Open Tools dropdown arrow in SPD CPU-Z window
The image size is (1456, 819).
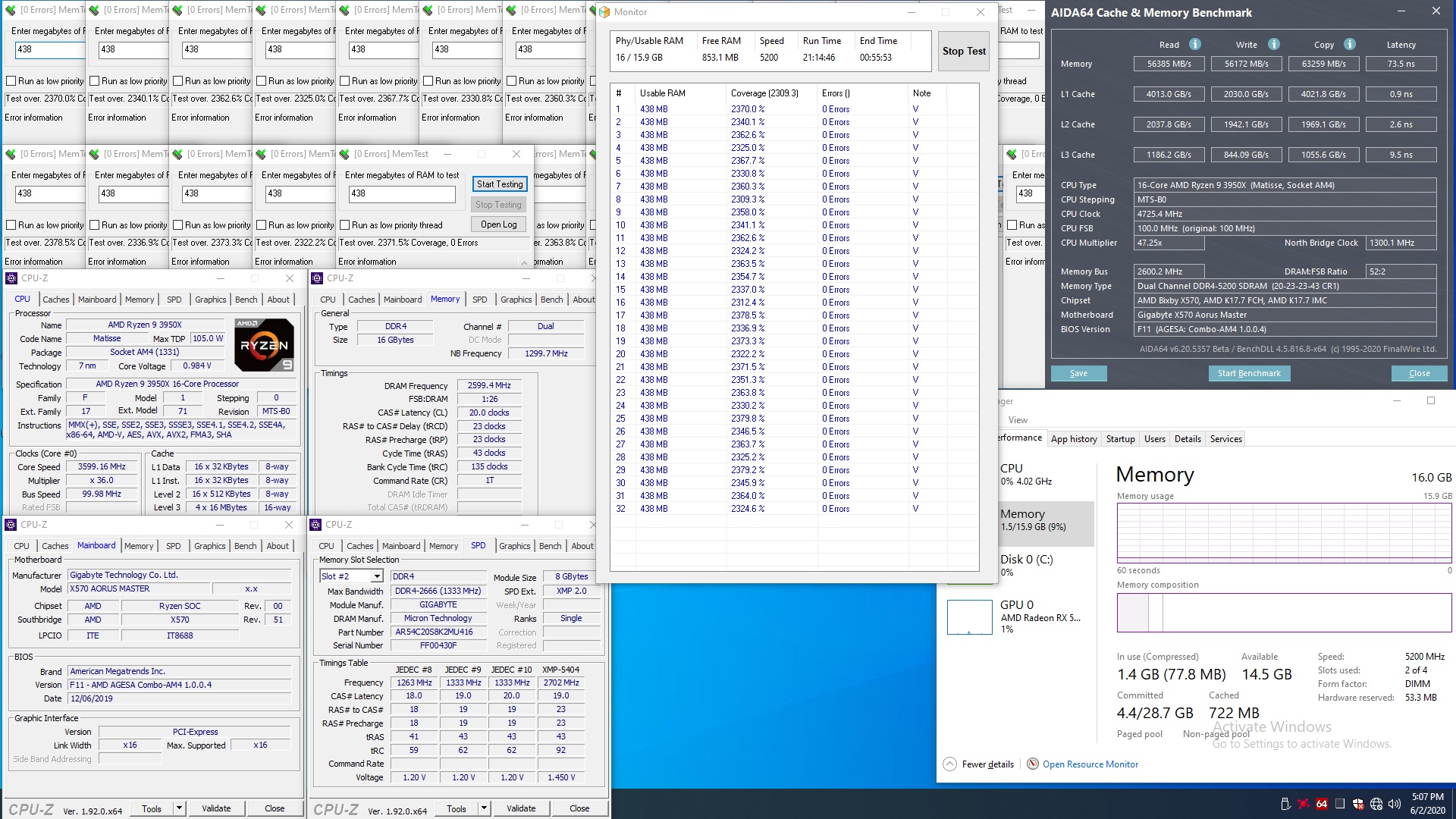484,808
